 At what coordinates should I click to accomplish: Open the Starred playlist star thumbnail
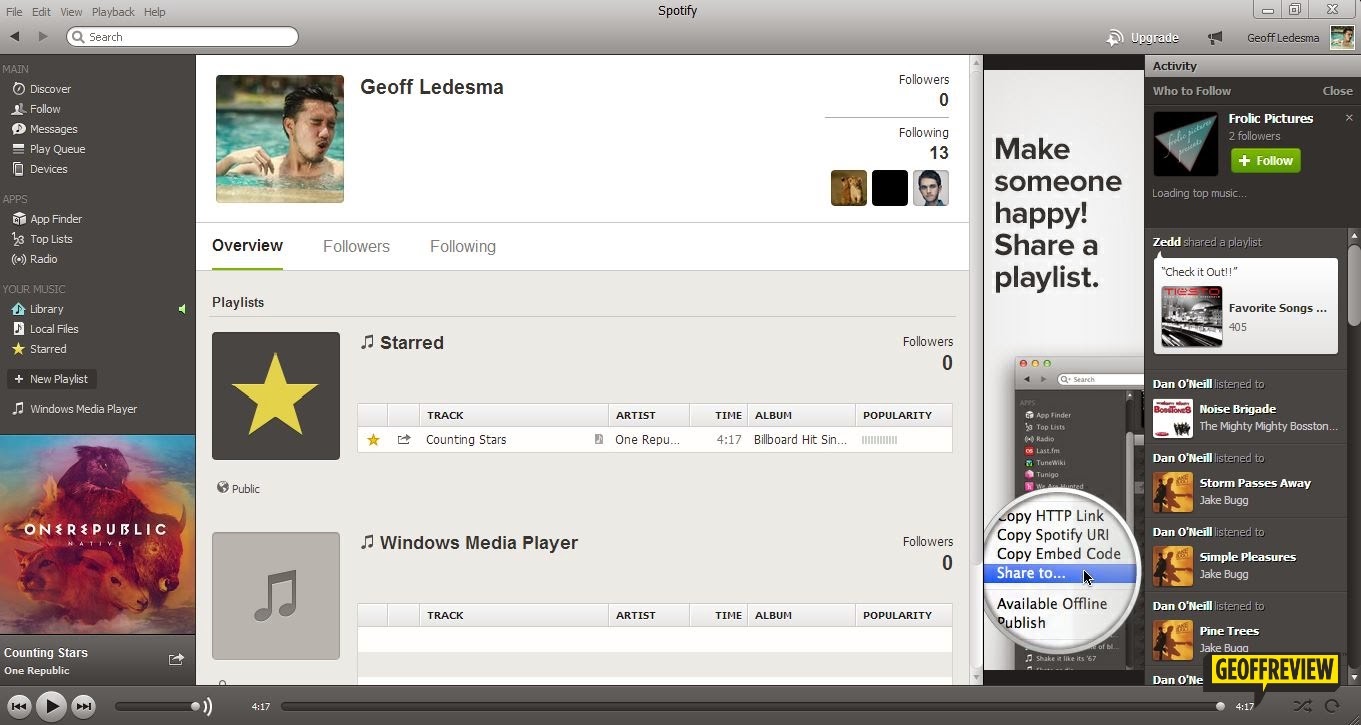tap(276, 396)
